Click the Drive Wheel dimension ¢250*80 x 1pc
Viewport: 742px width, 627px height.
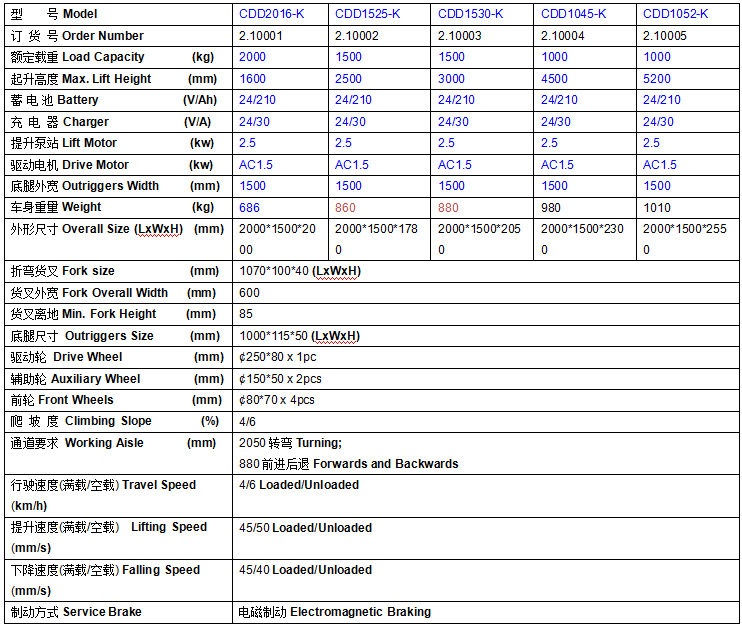(279, 357)
